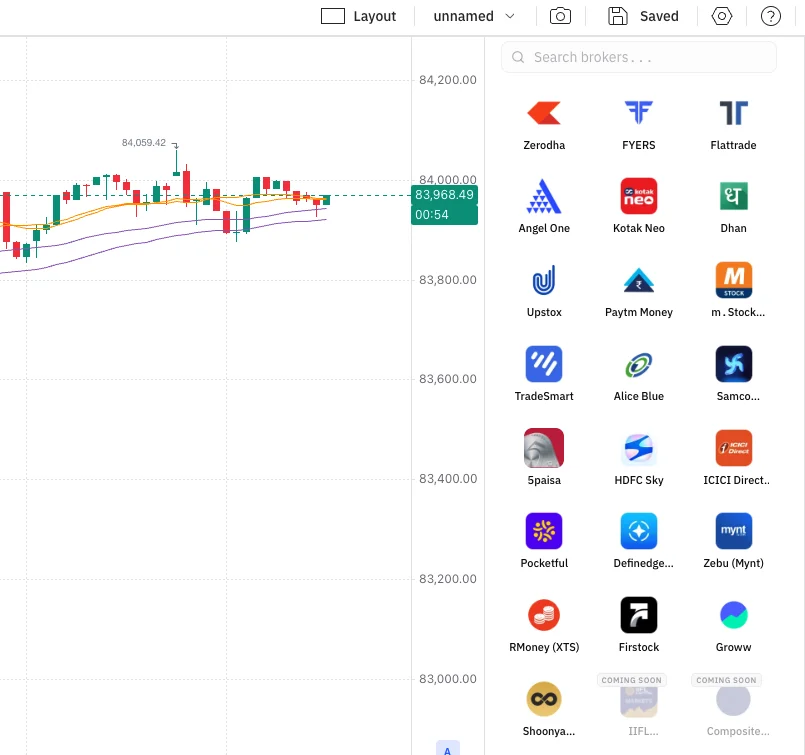This screenshot has height=755, width=805.
Task: Open the Firstock broker logo
Action: coord(639,615)
